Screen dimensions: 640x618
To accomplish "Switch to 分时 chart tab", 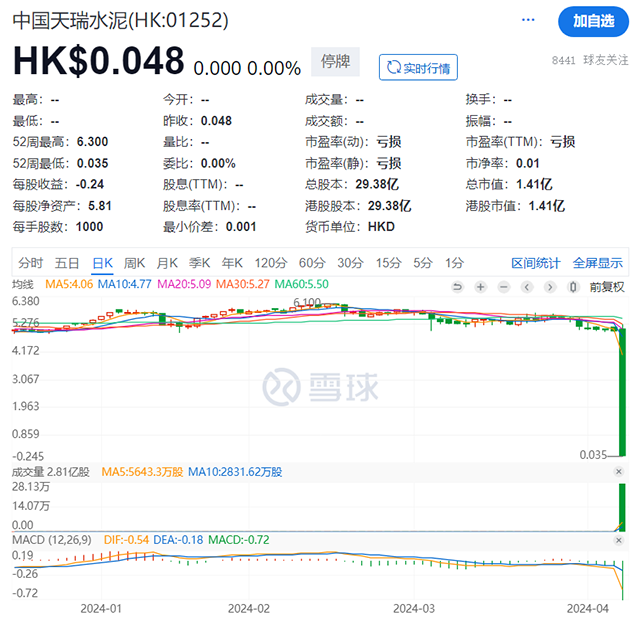I will 31,263.
